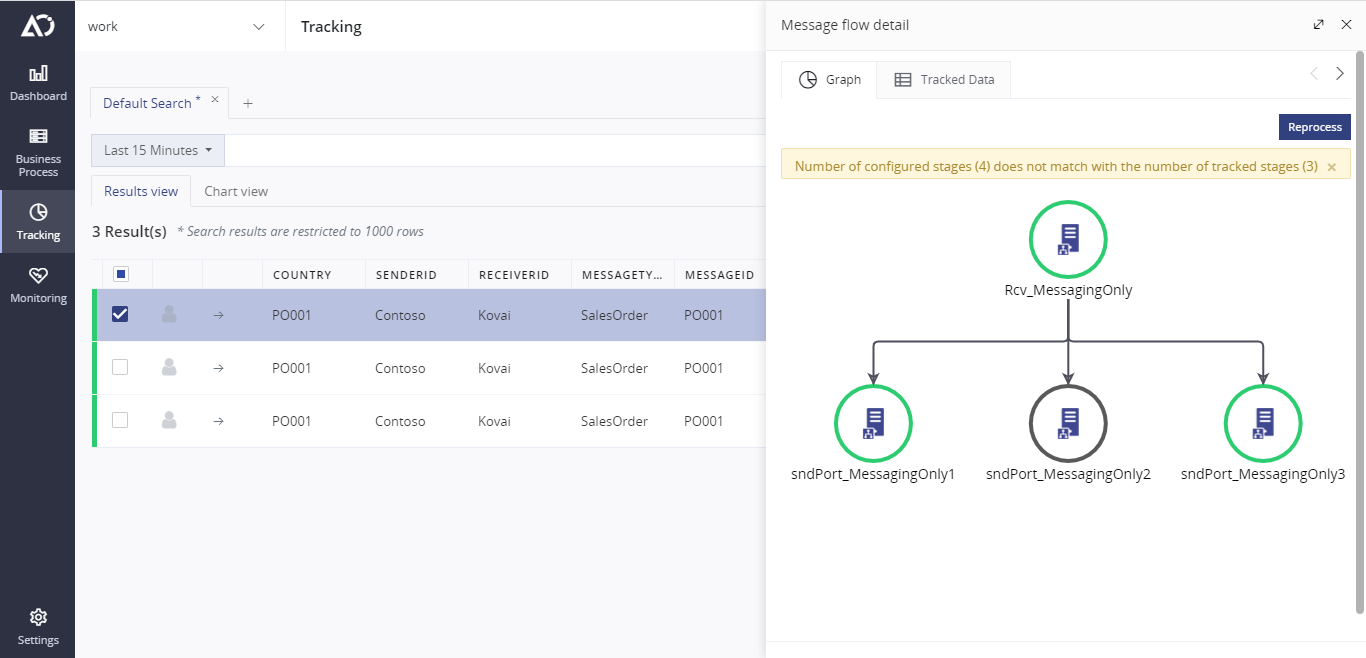Check the second result row checkbox

(x=120, y=367)
